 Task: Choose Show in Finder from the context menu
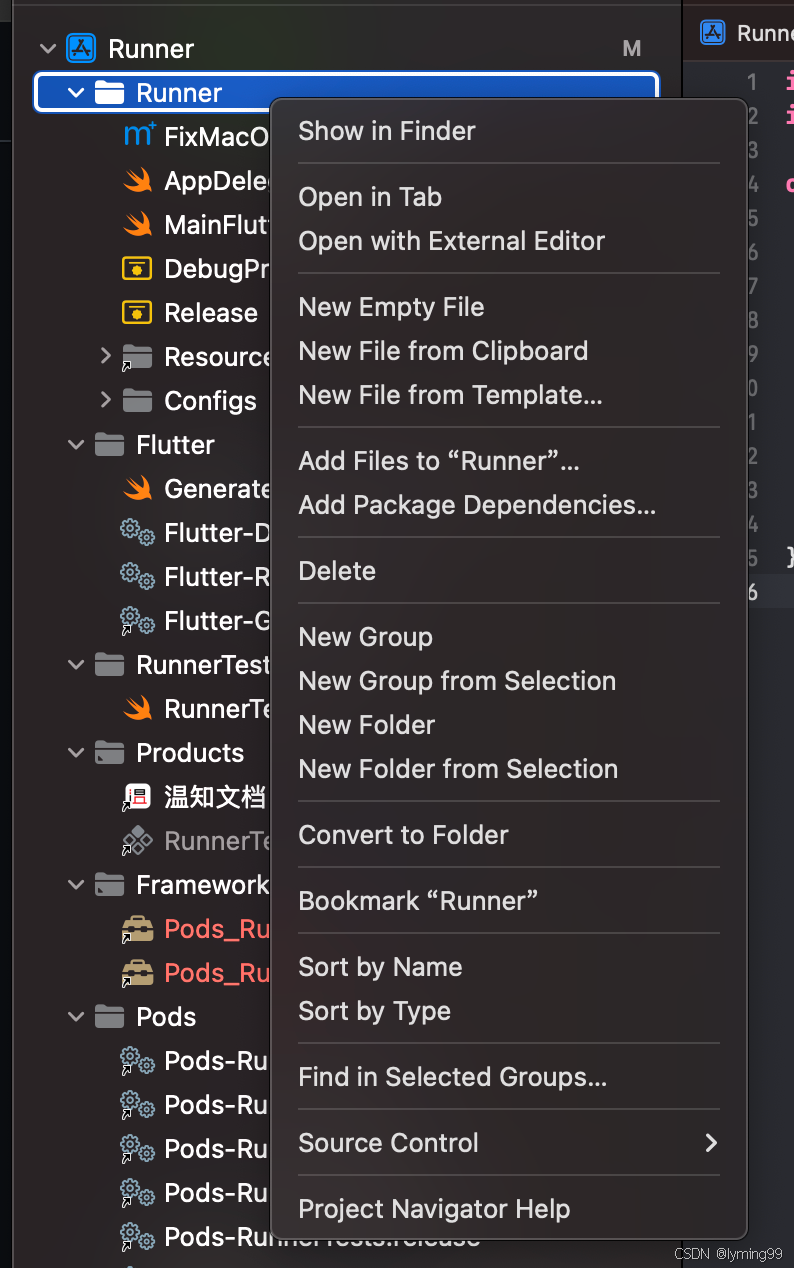[x=386, y=130]
